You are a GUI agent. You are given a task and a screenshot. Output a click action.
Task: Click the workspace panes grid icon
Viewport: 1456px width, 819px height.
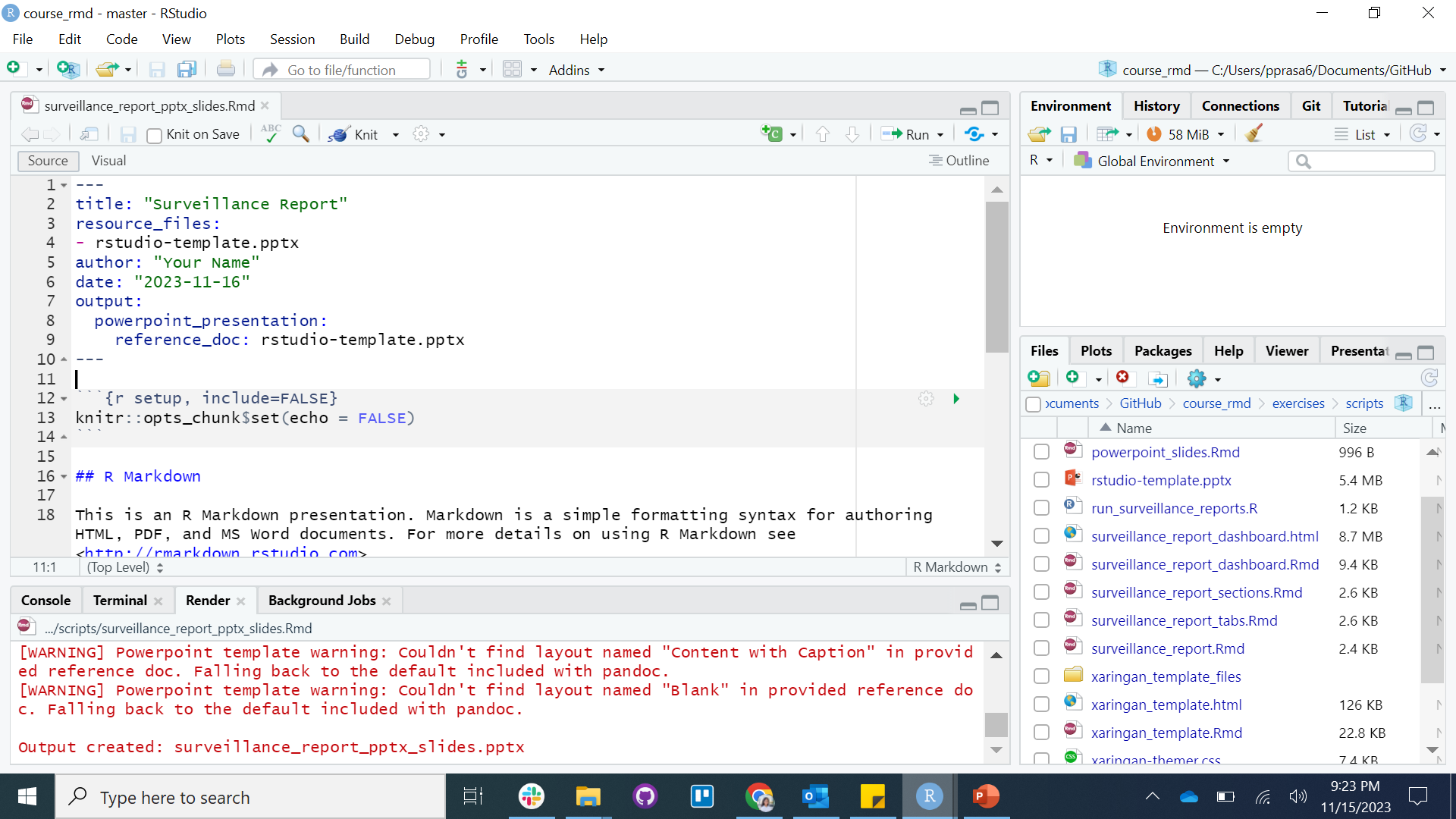pyautogui.click(x=513, y=69)
